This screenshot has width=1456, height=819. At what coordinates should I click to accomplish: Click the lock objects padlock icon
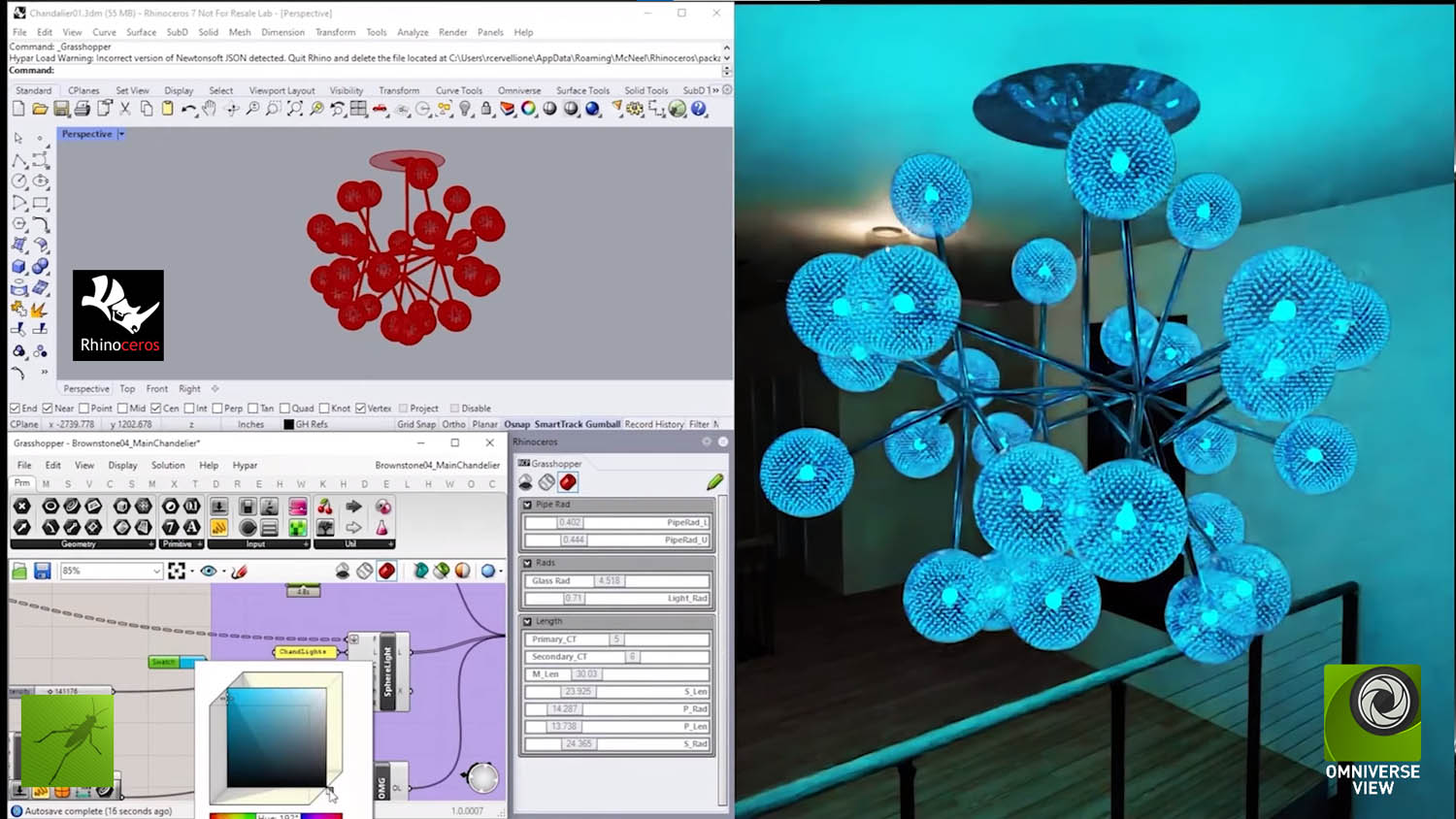pos(486,109)
